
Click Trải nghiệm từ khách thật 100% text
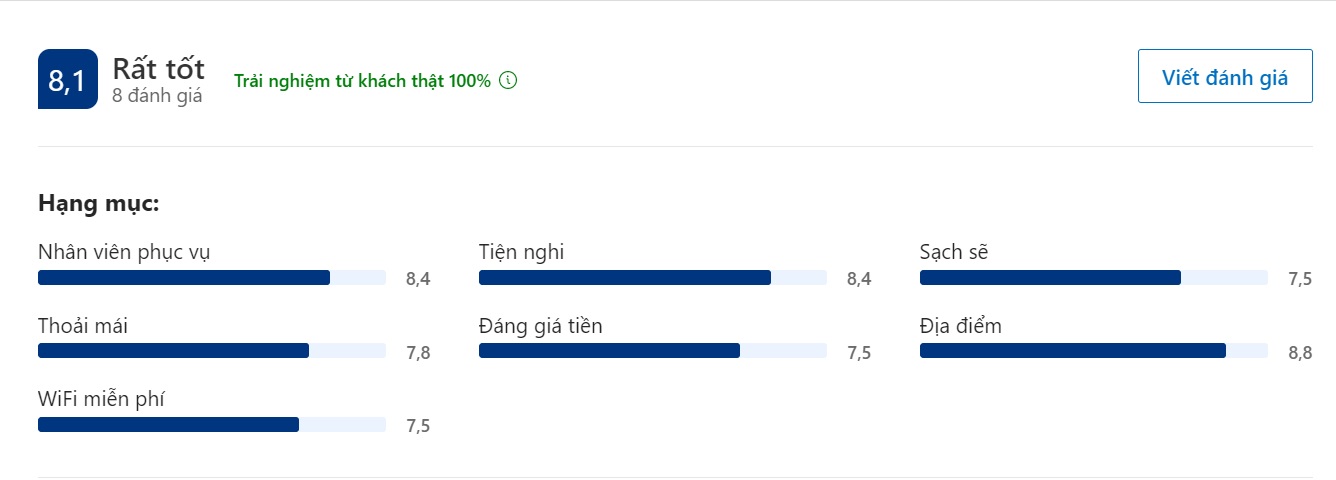[362, 81]
